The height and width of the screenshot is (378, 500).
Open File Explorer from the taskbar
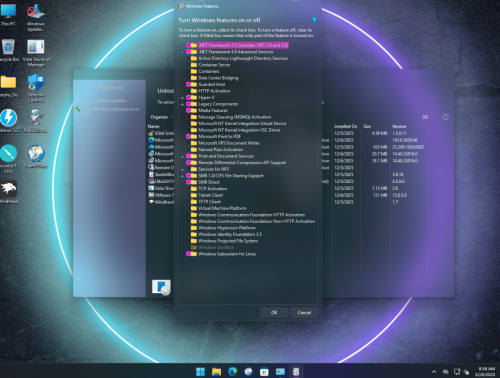click(x=216, y=371)
